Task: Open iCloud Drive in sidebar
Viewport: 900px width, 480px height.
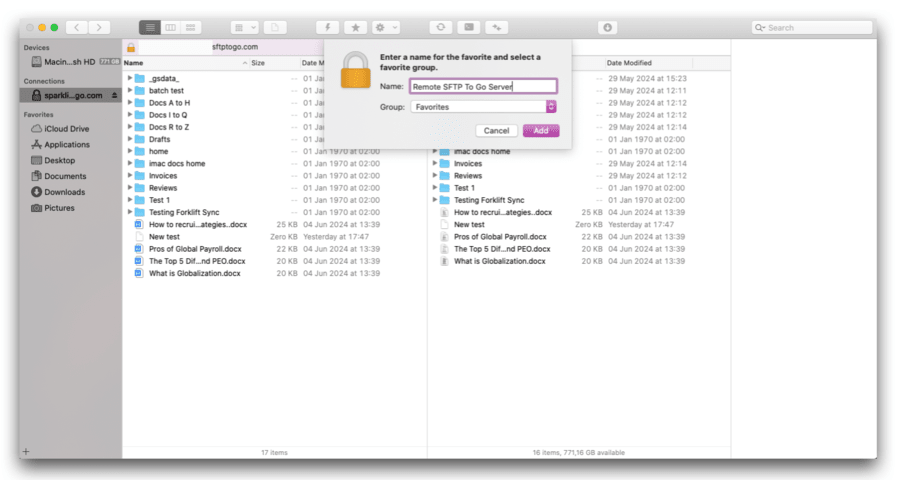Action: click(x=67, y=129)
